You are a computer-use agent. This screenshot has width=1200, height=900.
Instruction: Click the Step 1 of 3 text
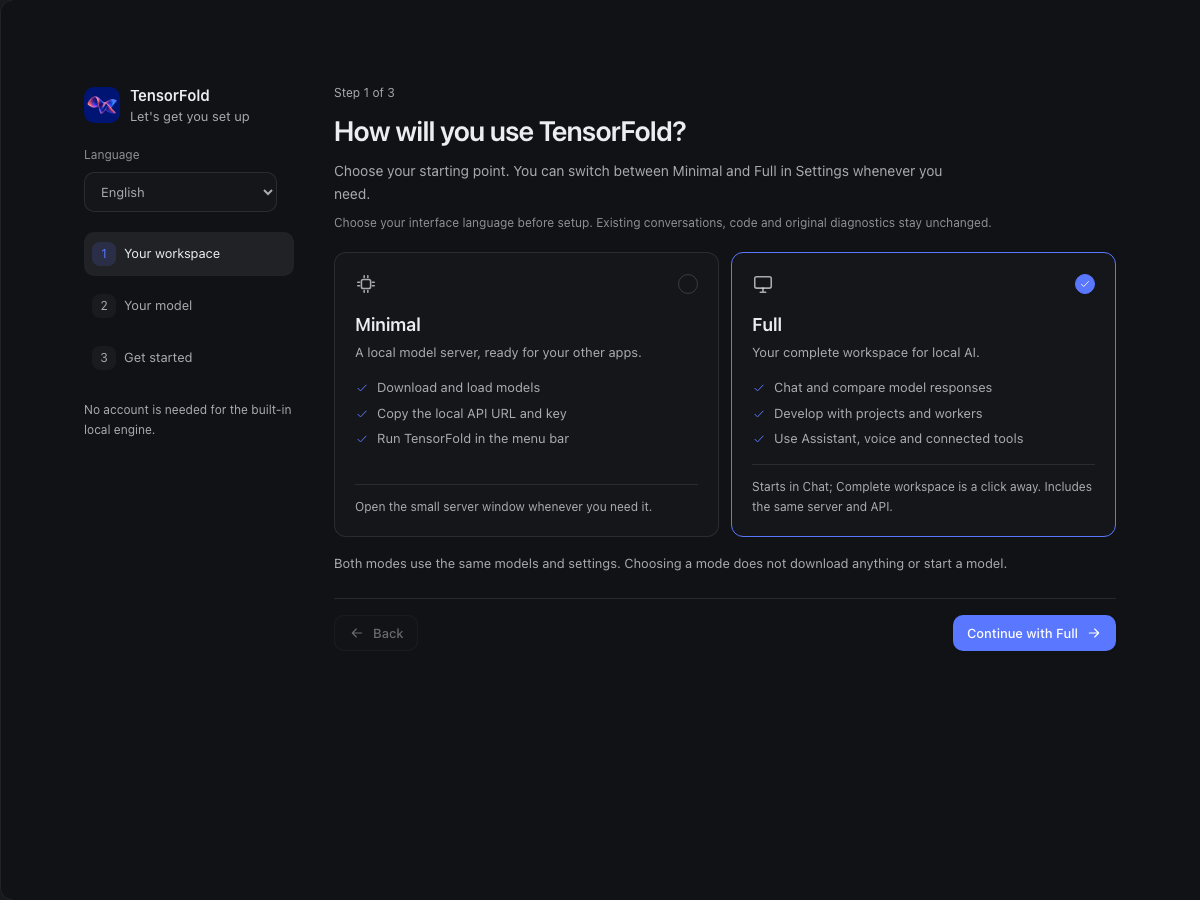pos(364,93)
